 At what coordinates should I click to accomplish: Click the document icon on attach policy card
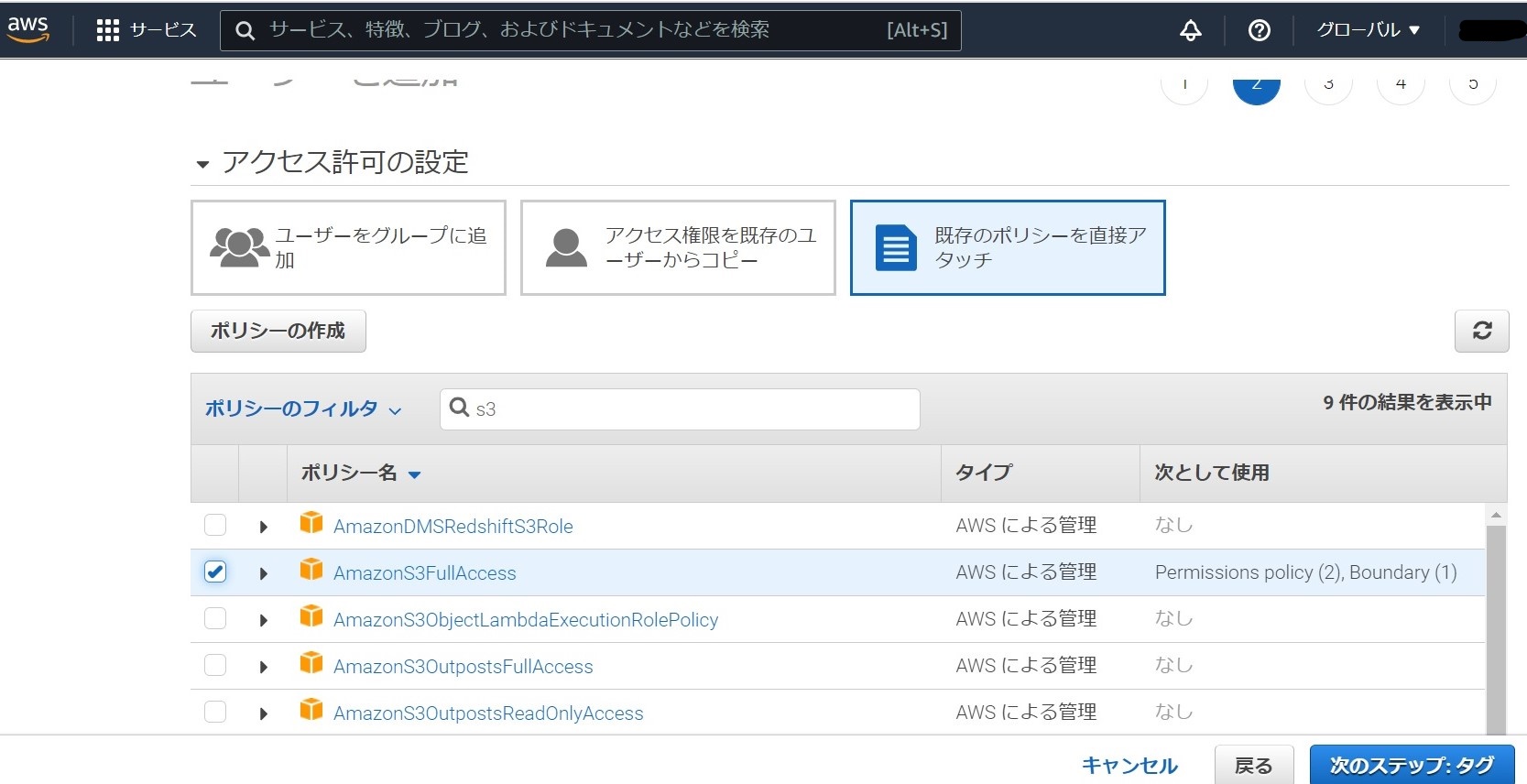pyautogui.click(x=896, y=247)
